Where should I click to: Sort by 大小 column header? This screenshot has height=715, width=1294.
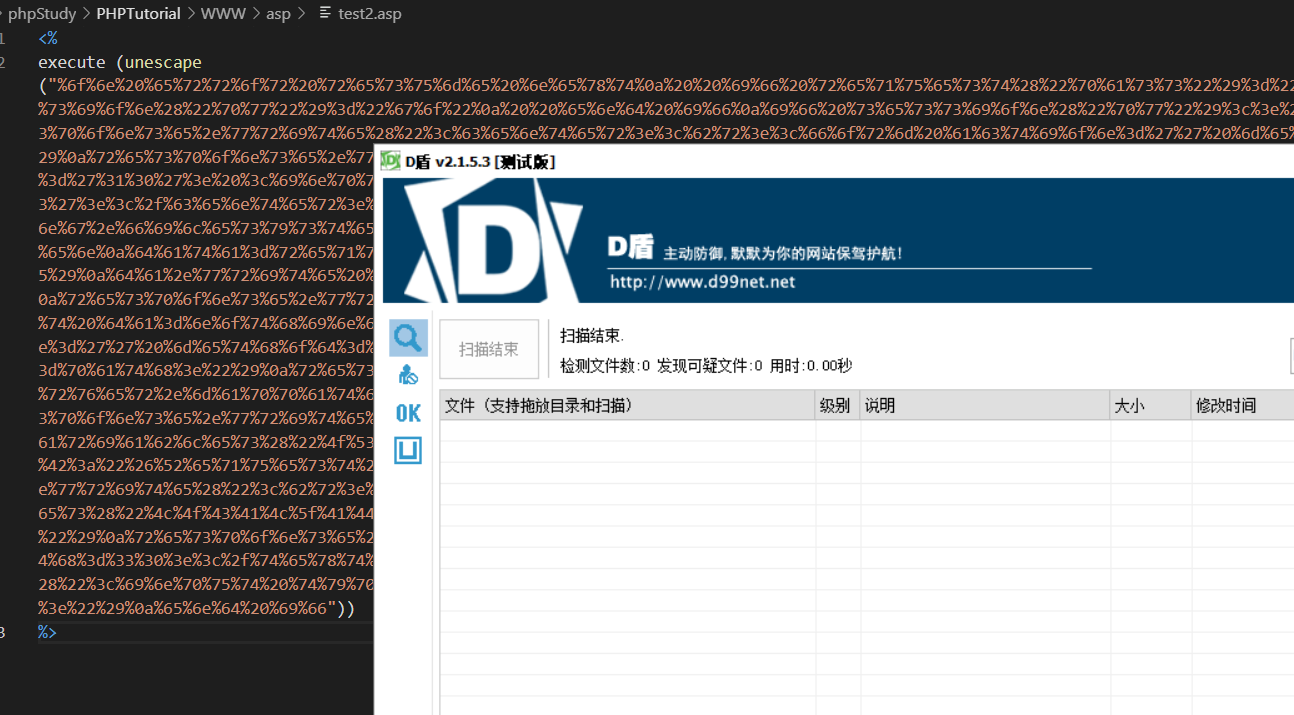coord(1151,405)
